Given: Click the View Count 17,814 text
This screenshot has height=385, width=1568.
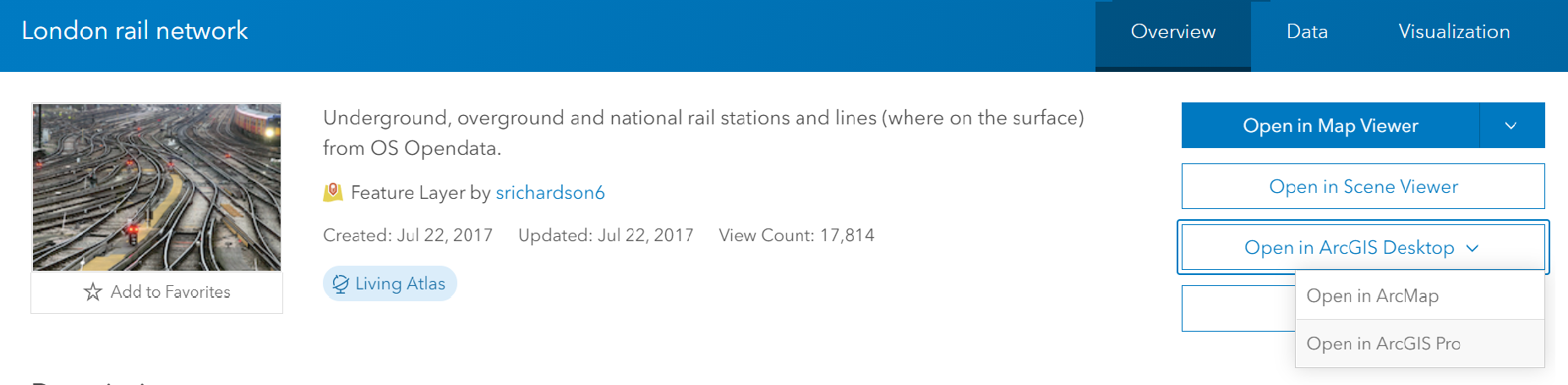Looking at the screenshot, I should [796, 235].
